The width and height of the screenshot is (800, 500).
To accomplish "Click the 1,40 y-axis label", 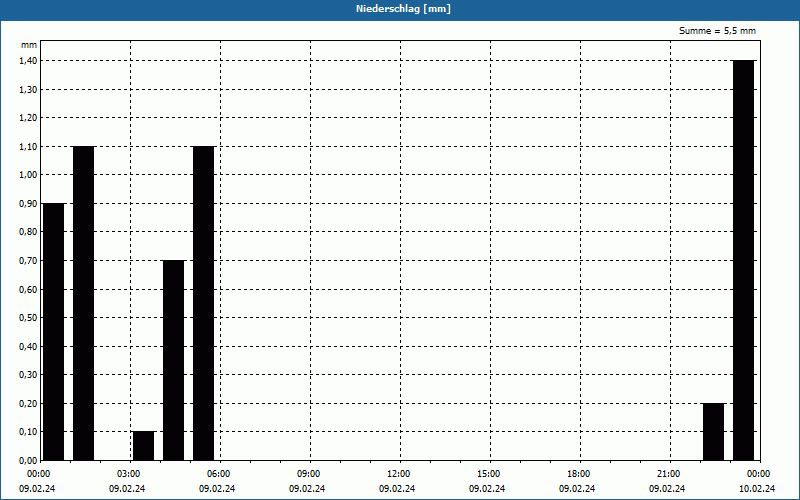I will (x=28, y=61).
